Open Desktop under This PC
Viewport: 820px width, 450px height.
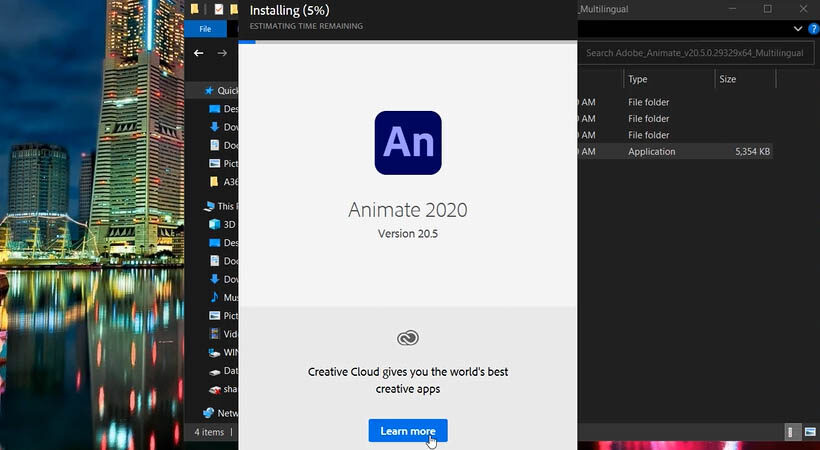(x=223, y=243)
